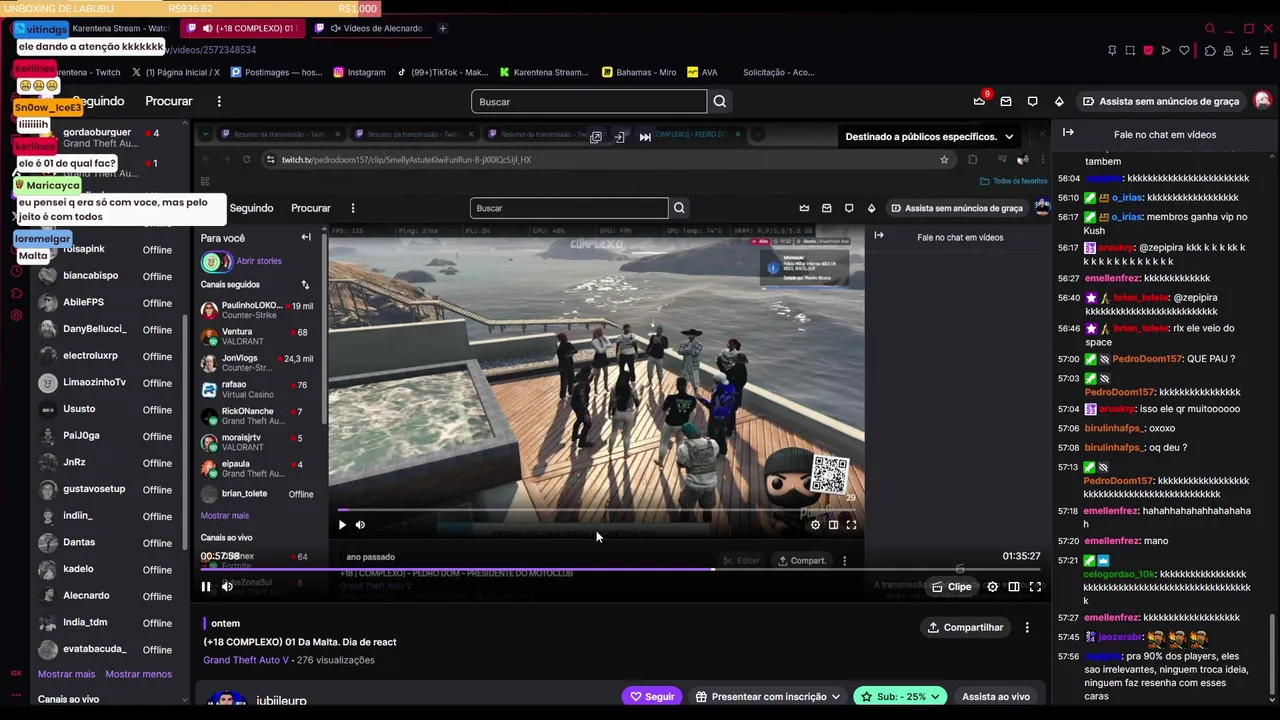Open the extensions cube icon in browser toolbar
The image size is (1280, 720).
pyautogui.click(x=1210, y=50)
